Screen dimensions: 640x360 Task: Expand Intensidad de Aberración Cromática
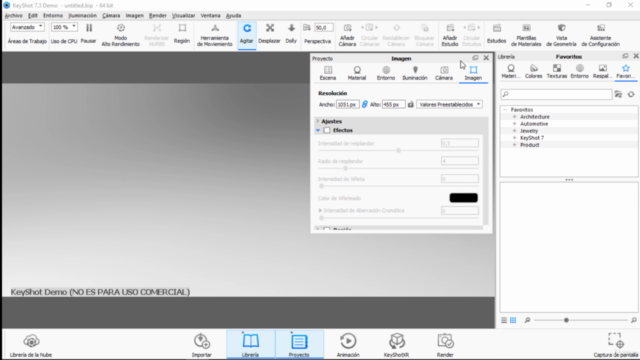pos(320,211)
